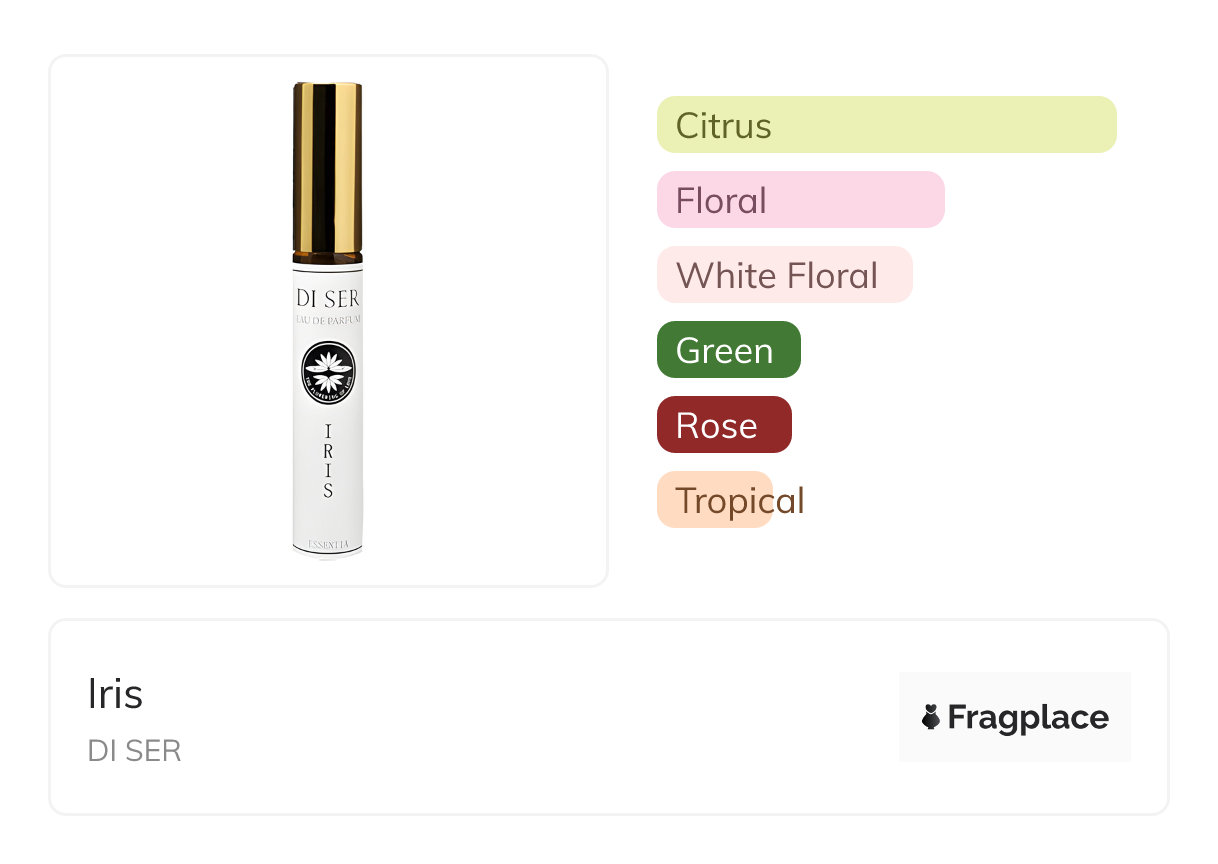Screen dimensions: 1218x864
Task: Open the Iris fragrance title
Action: pos(115,694)
